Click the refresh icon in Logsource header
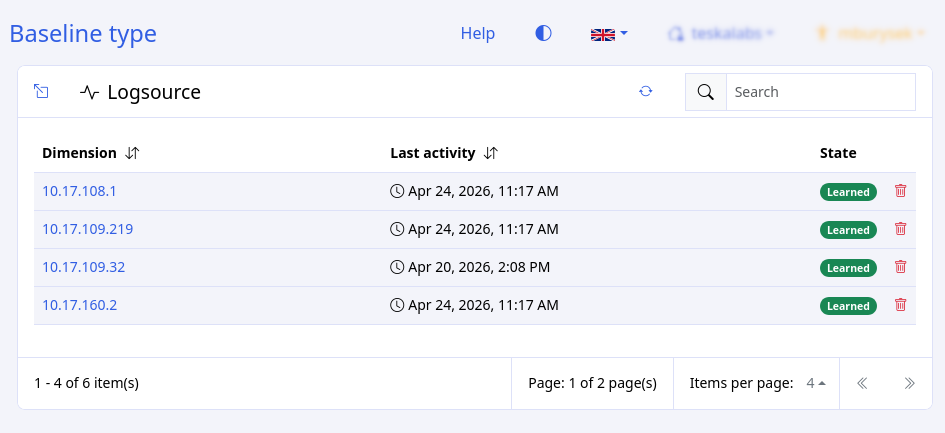Screen dimensions: 945x433 point(646,92)
